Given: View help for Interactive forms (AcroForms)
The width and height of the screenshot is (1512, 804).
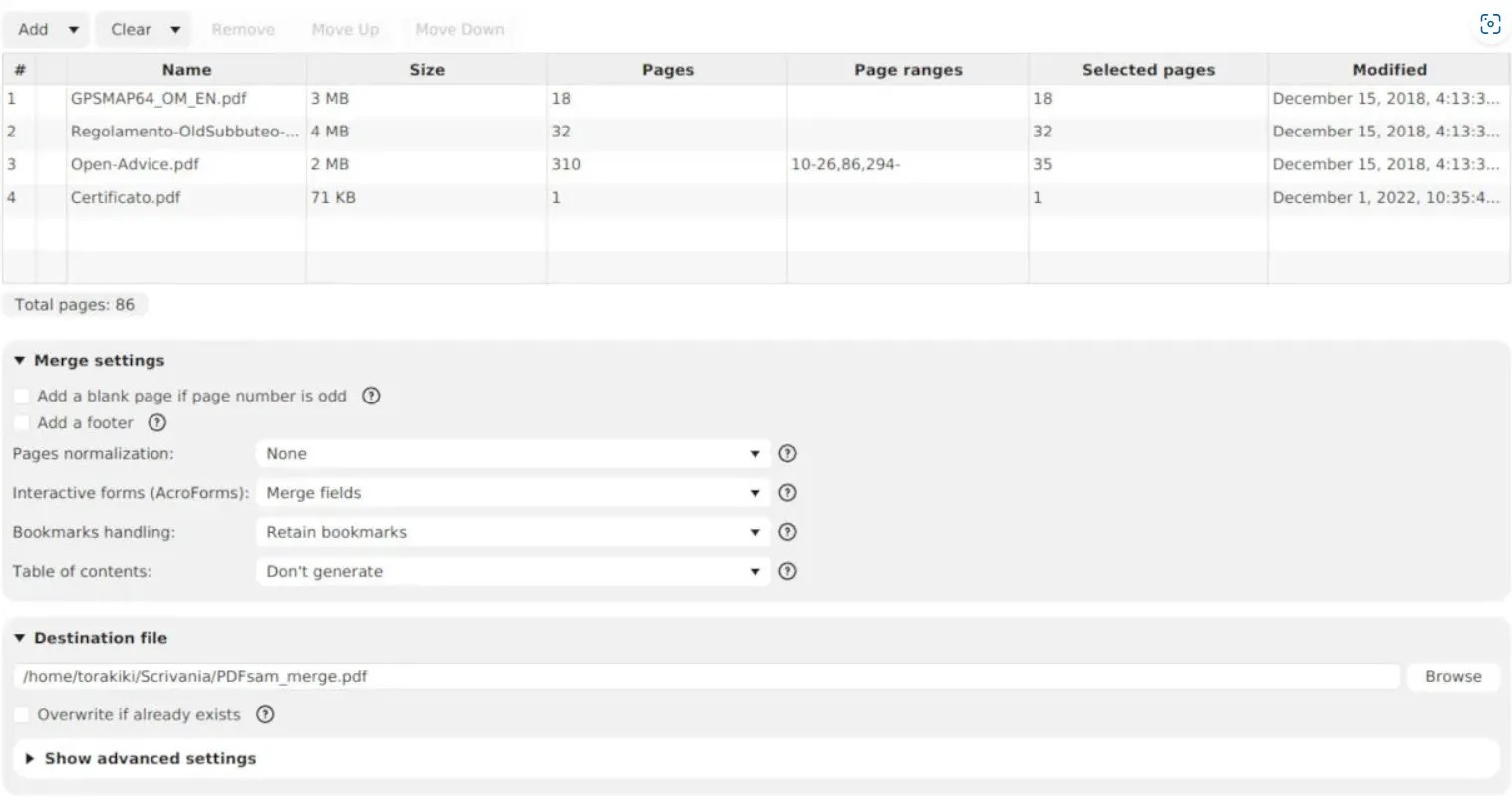Looking at the screenshot, I should click(x=787, y=492).
